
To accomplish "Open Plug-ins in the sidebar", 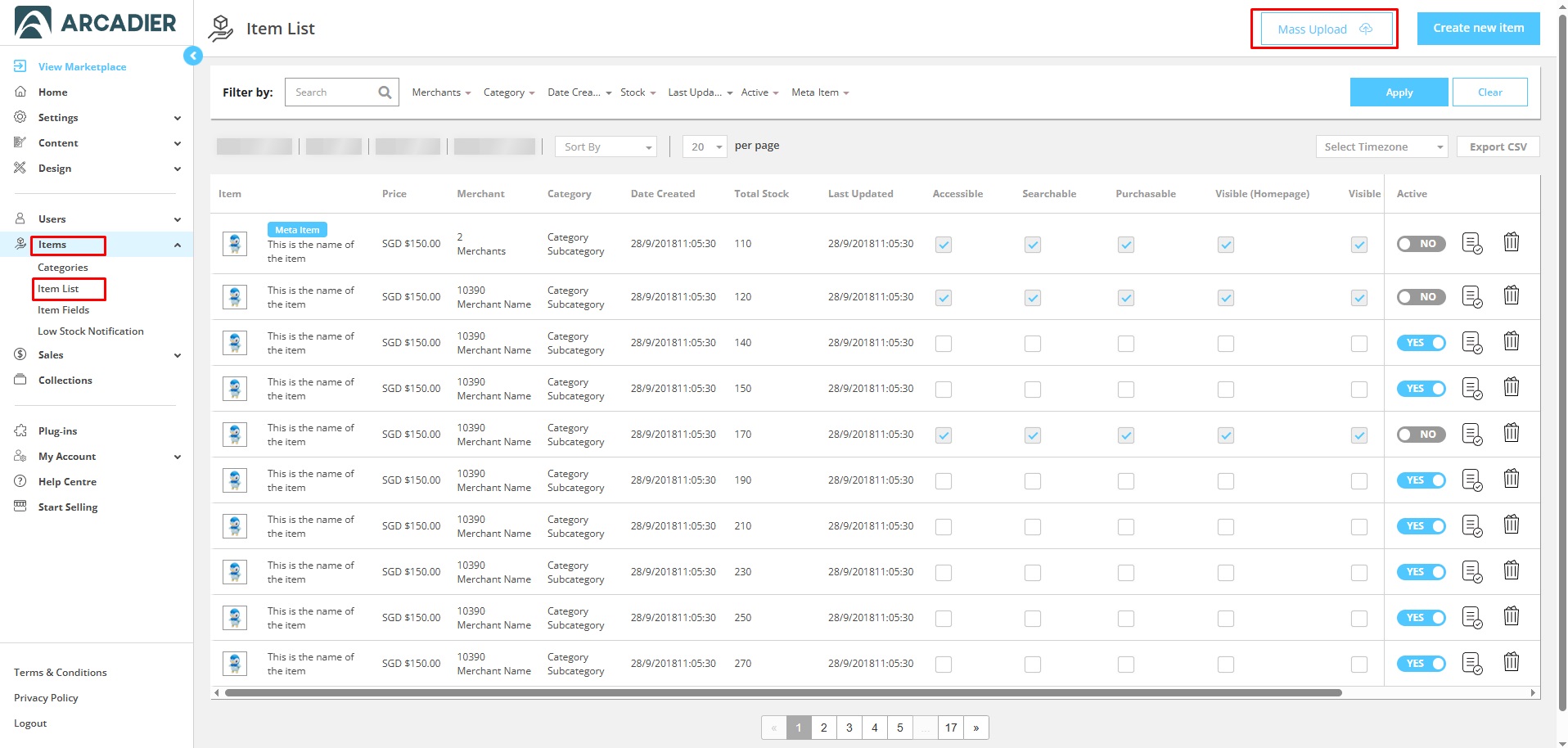I will point(57,431).
